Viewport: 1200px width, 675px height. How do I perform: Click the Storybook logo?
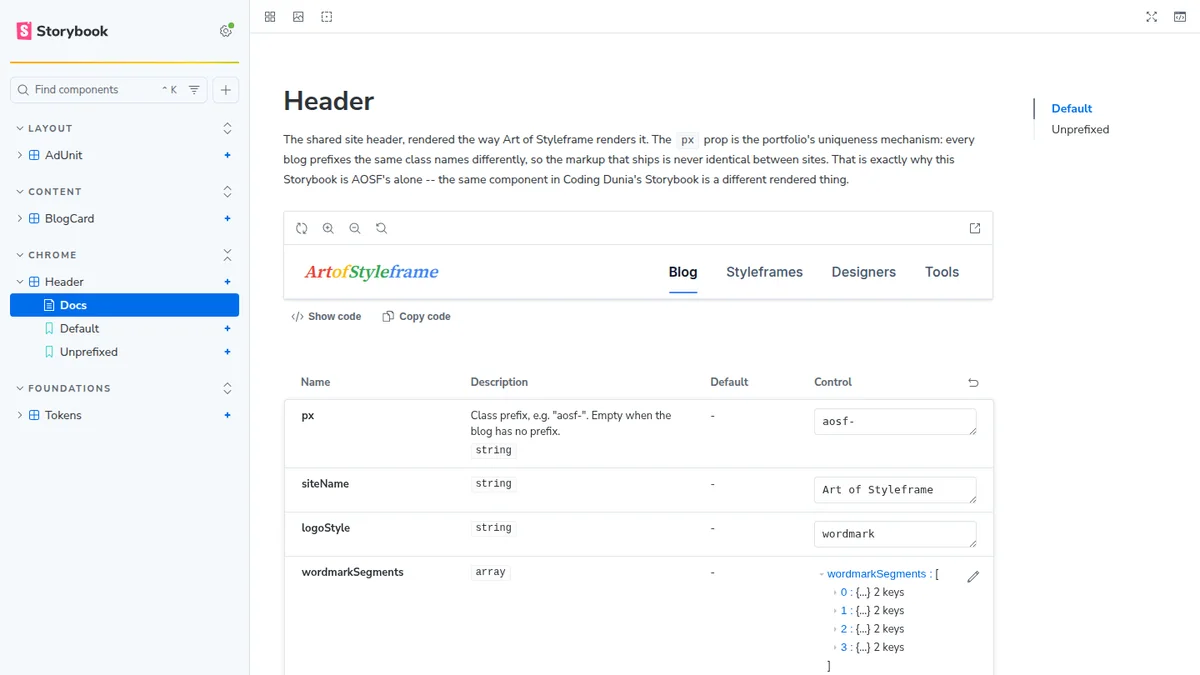[x=62, y=31]
